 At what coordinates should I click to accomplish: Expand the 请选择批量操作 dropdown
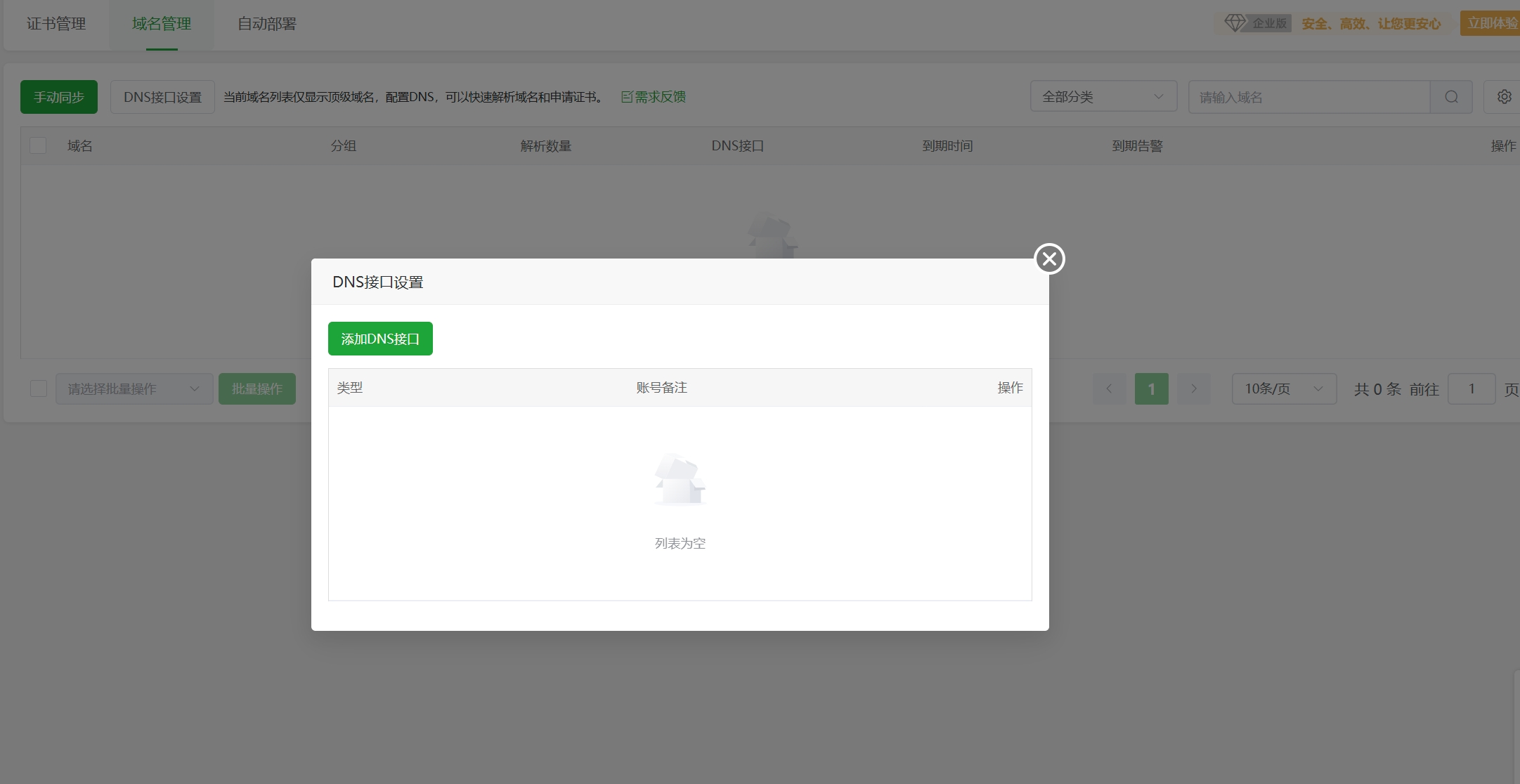[x=134, y=388]
